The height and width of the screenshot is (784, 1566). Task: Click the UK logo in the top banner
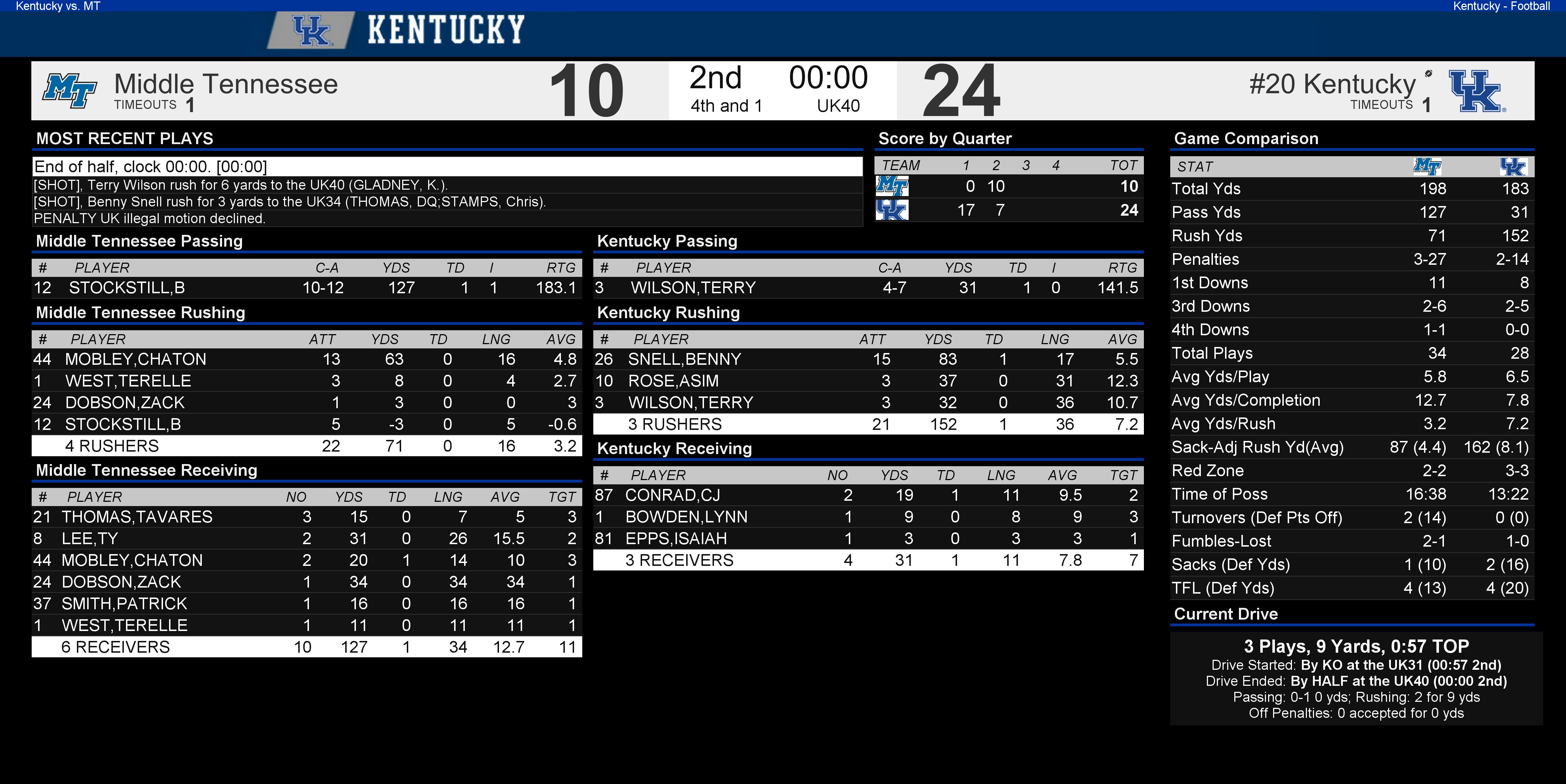(x=311, y=30)
